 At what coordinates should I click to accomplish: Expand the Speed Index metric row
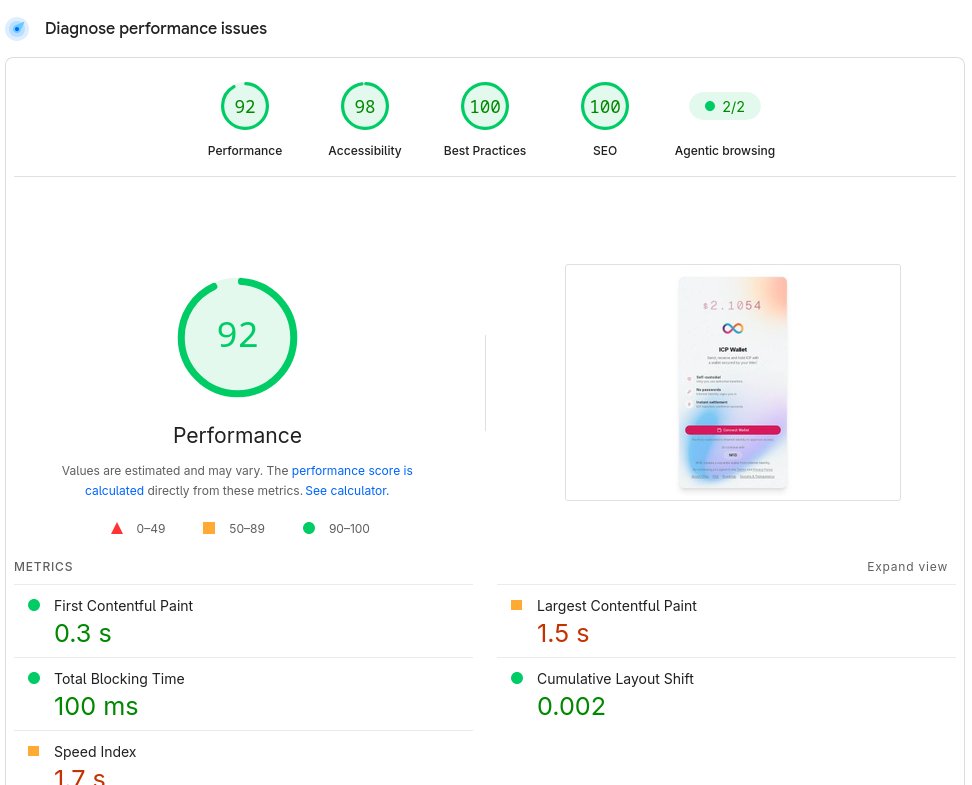click(x=244, y=758)
